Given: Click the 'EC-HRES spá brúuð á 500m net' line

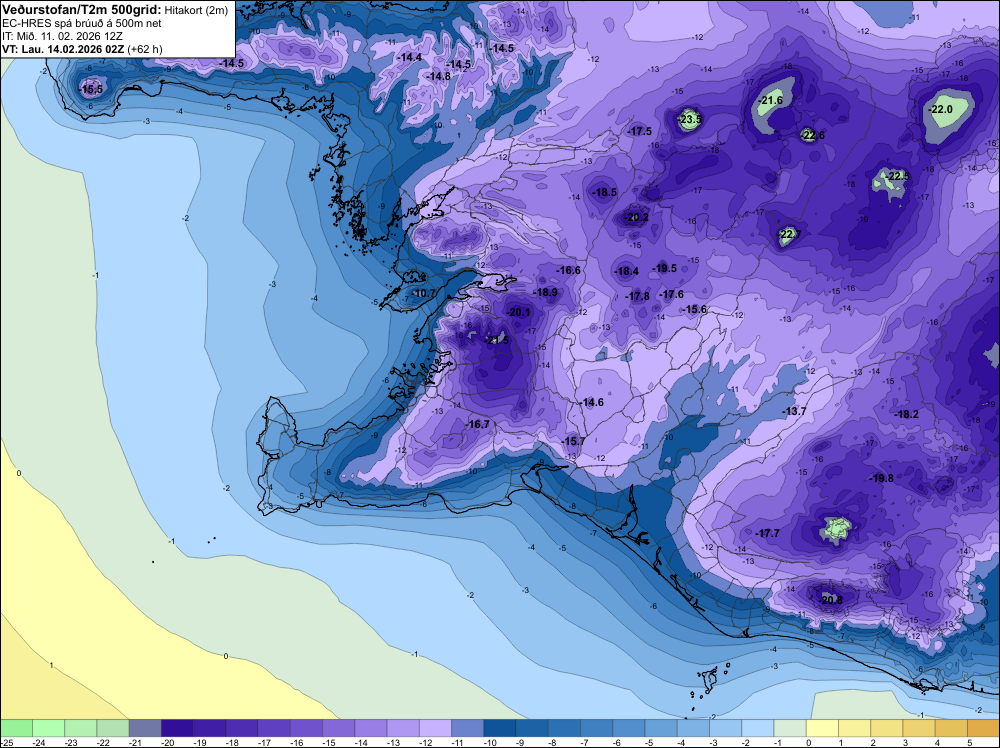Looking at the screenshot, I should (82, 24).
